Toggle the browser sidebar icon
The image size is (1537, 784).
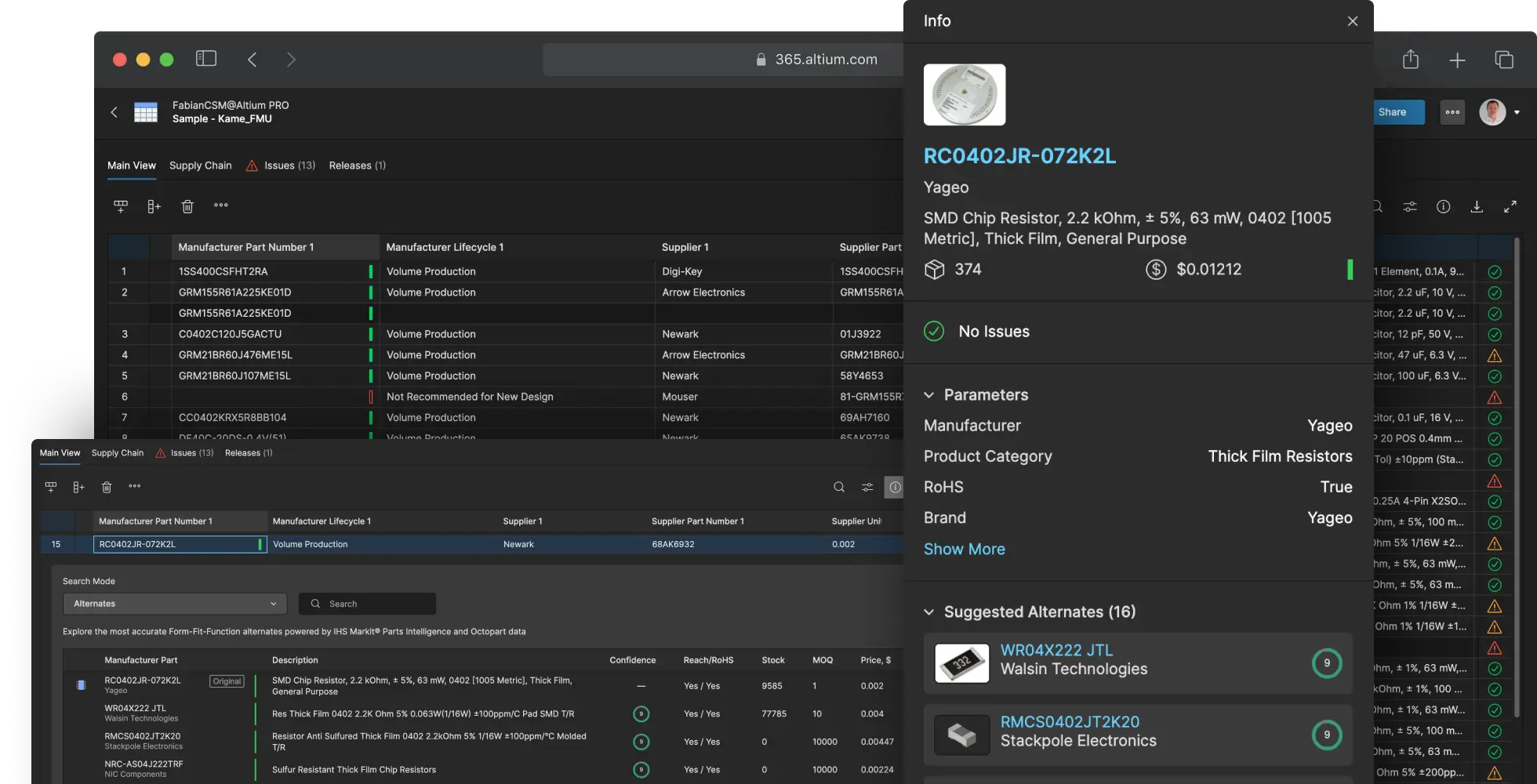click(206, 59)
